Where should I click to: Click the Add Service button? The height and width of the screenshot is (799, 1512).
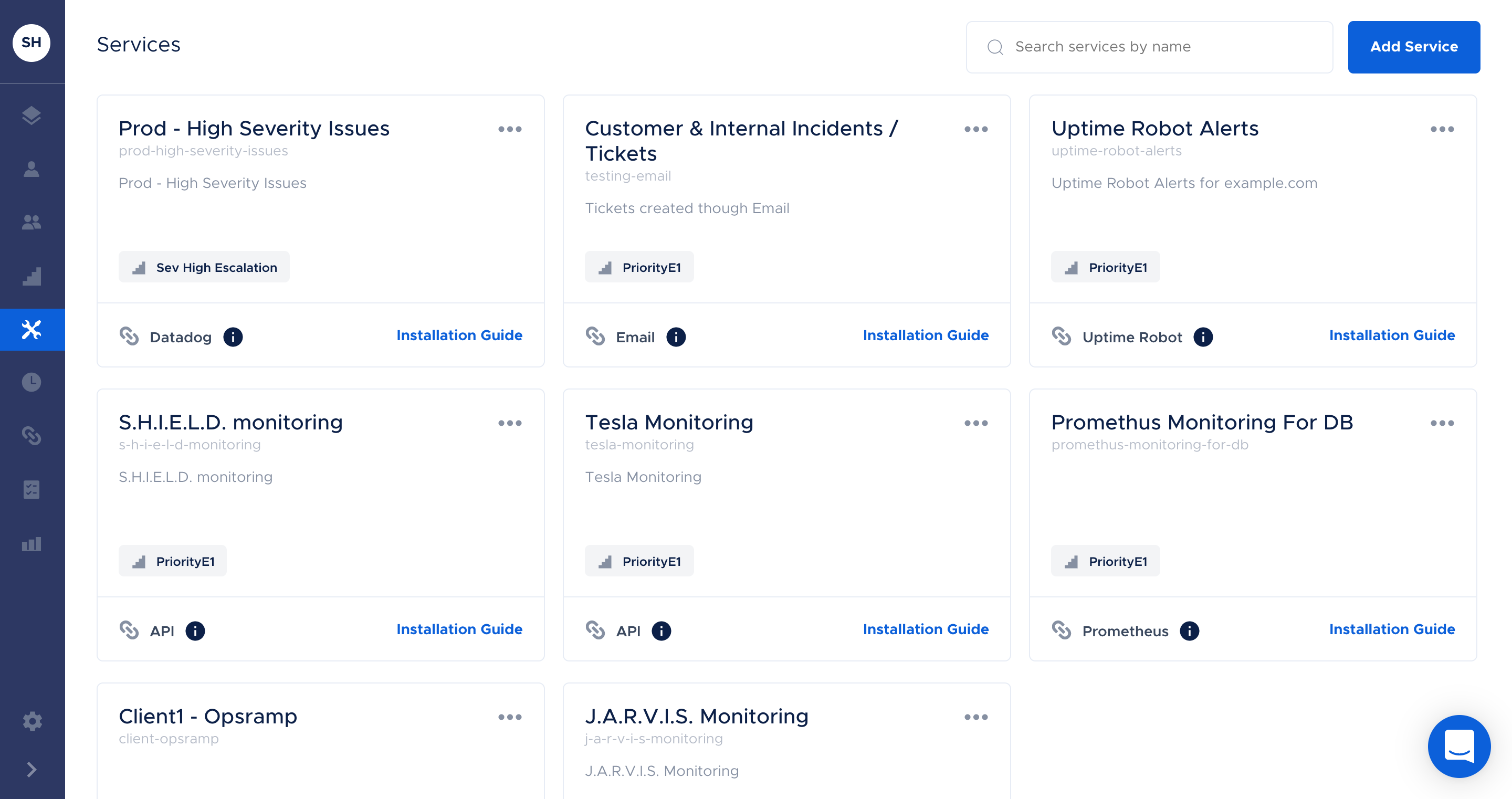(1413, 47)
